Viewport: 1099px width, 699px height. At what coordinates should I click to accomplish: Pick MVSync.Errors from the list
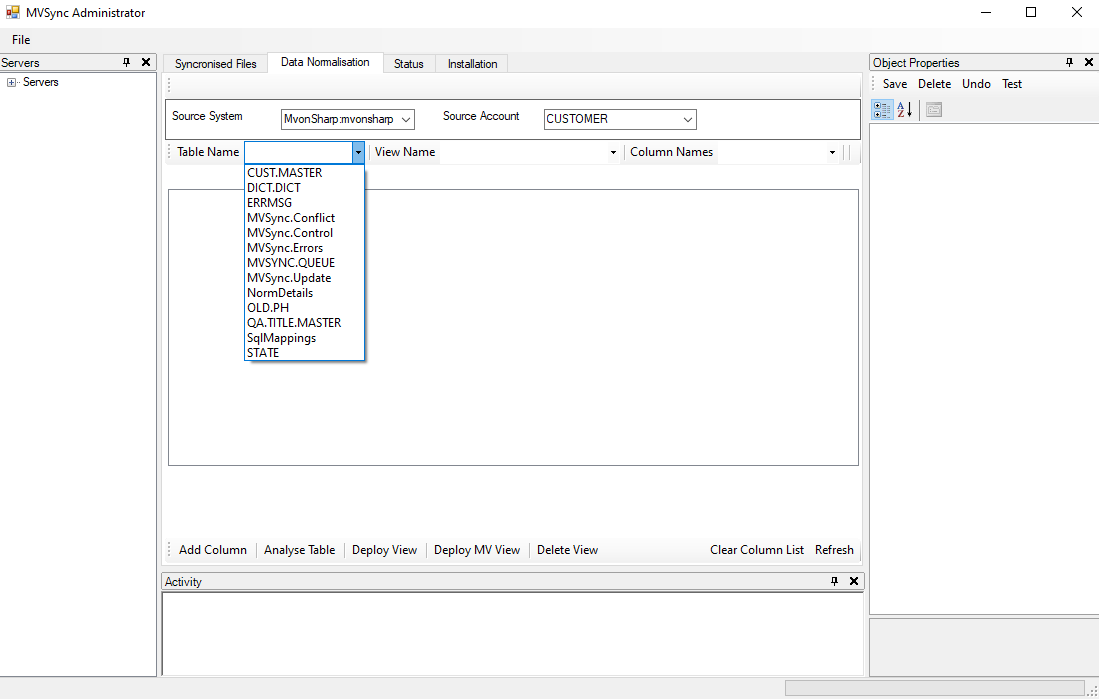pos(304,247)
